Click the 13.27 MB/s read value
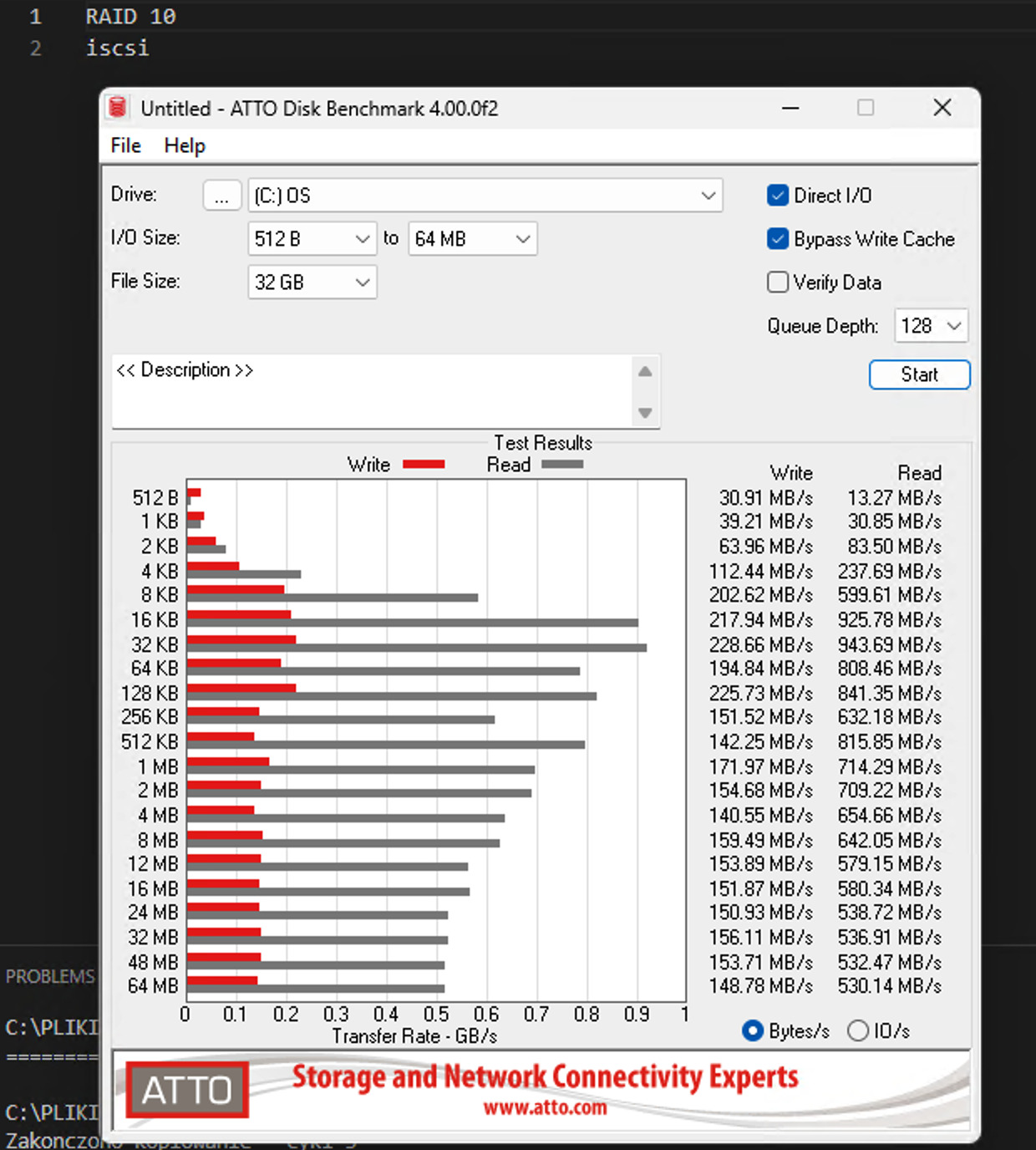The image size is (1036, 1150). click(x=895, y=498)
